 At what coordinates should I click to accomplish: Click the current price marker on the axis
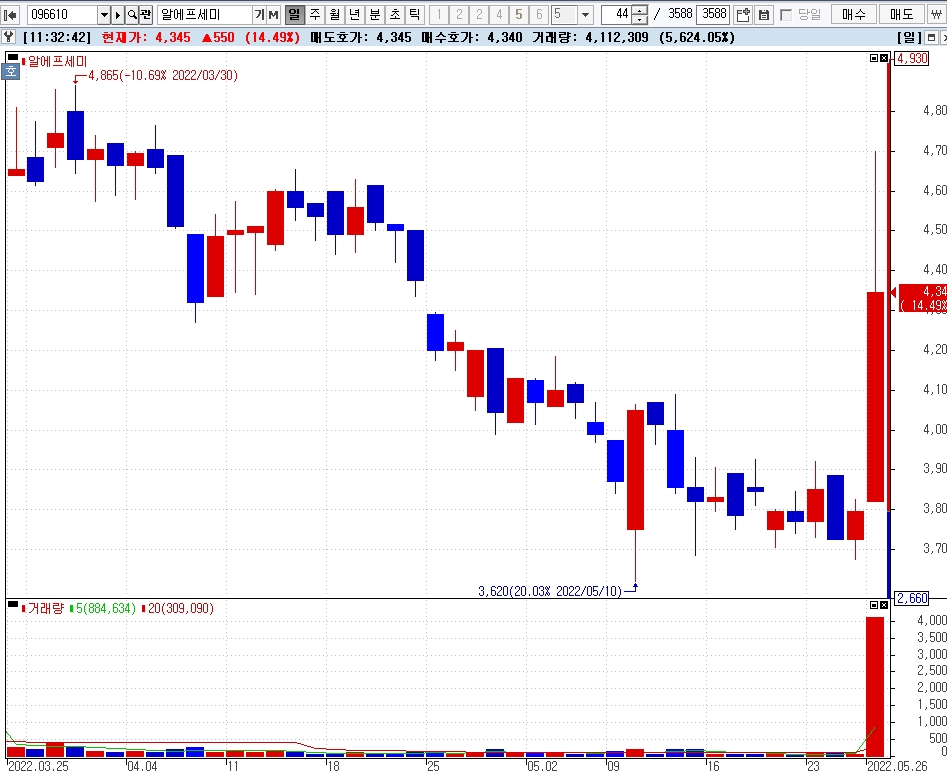pos(923,298)
